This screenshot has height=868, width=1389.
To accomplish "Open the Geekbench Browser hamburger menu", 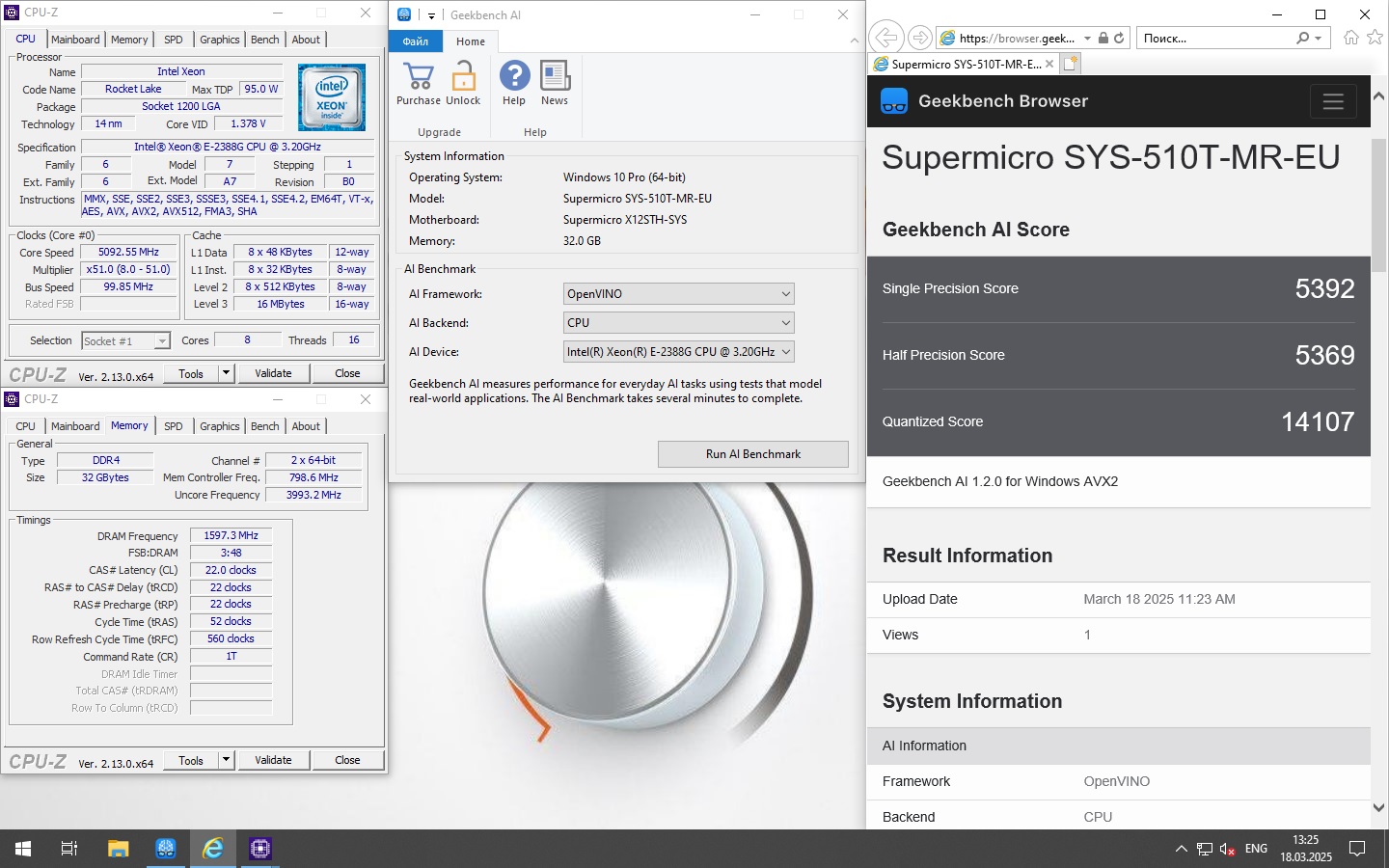I will [x=1333, y=101].
